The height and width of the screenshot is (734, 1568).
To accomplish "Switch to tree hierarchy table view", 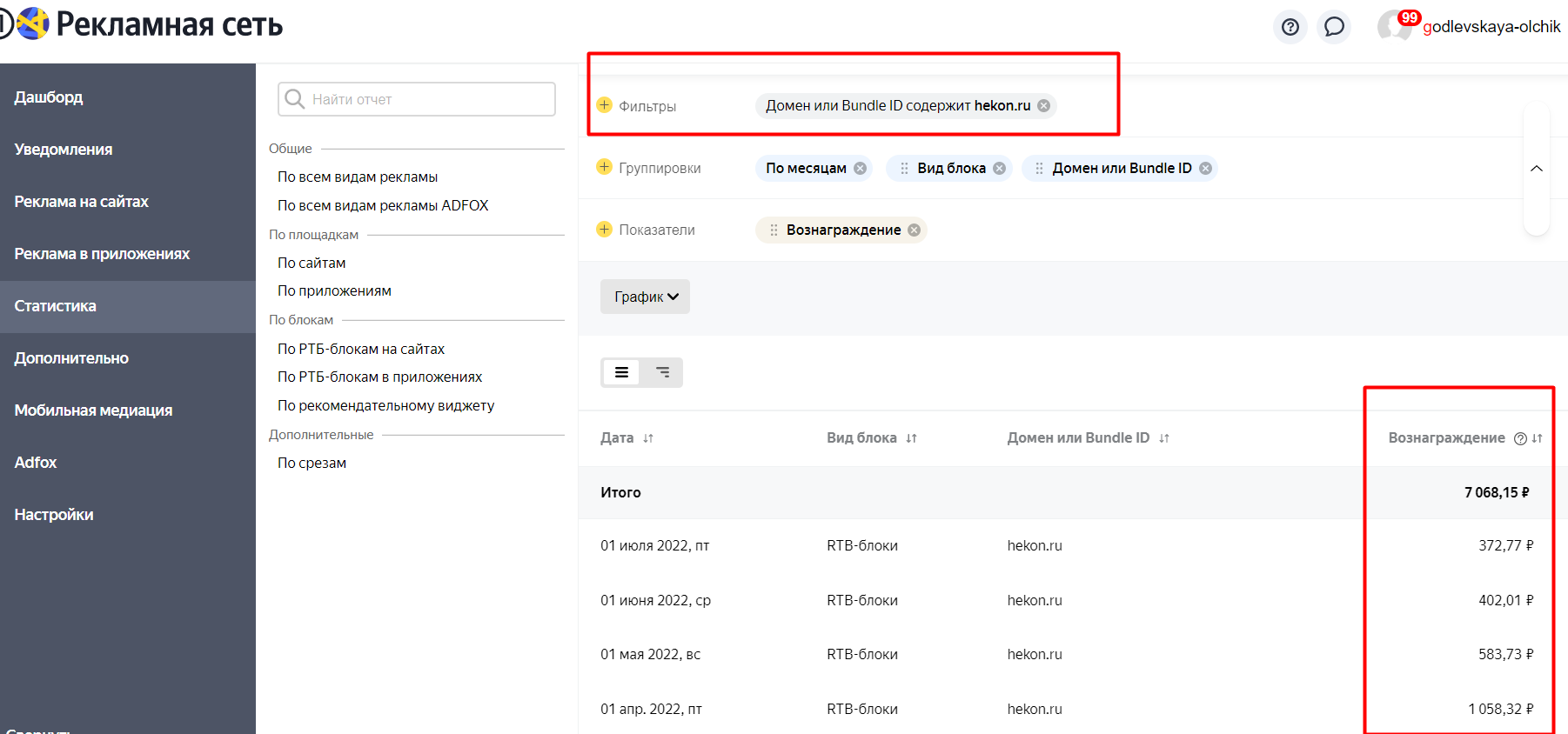I will click(662, 372).
